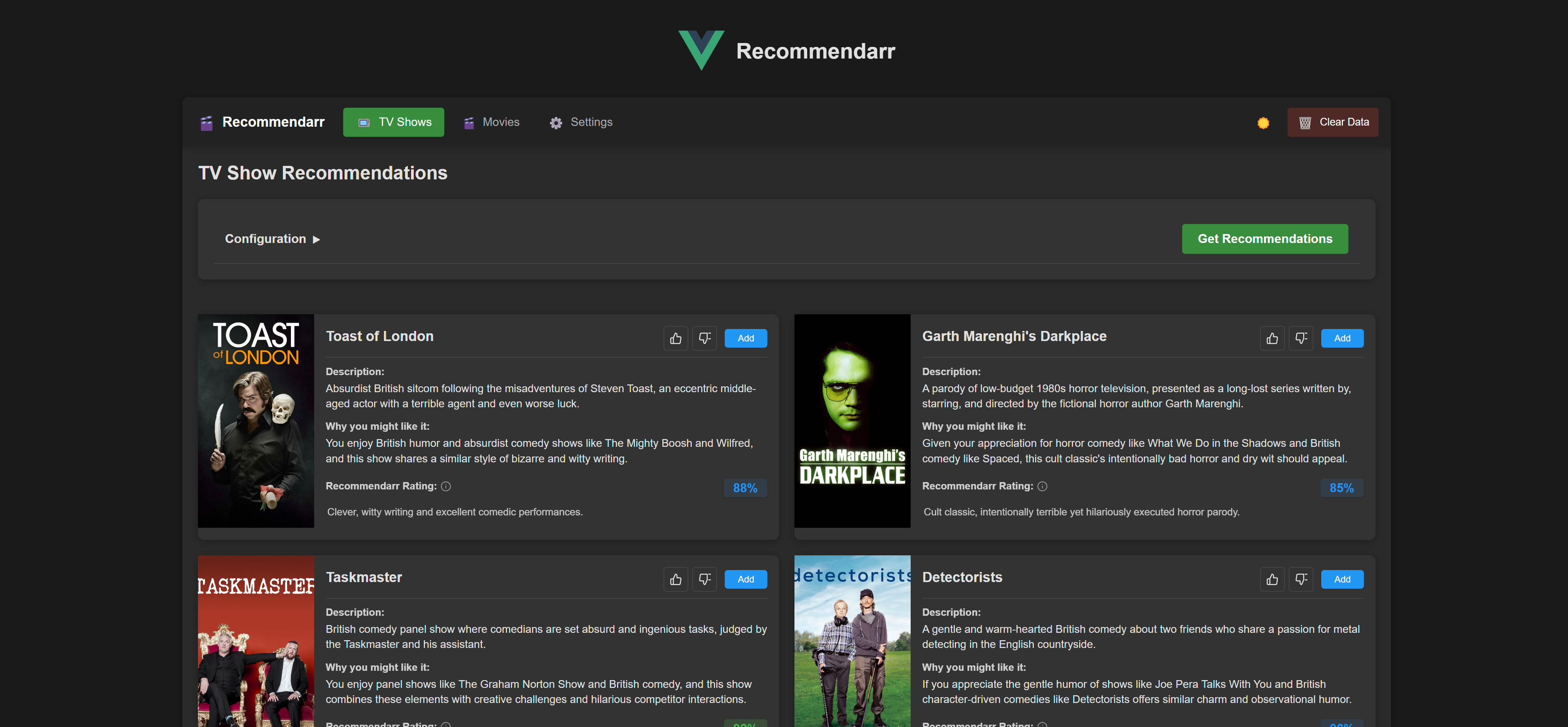Click the Recommendarr brand in the navbar
Image resolution: width=1568 pixels, height=727 pixels.
click(x=262, y=122)
